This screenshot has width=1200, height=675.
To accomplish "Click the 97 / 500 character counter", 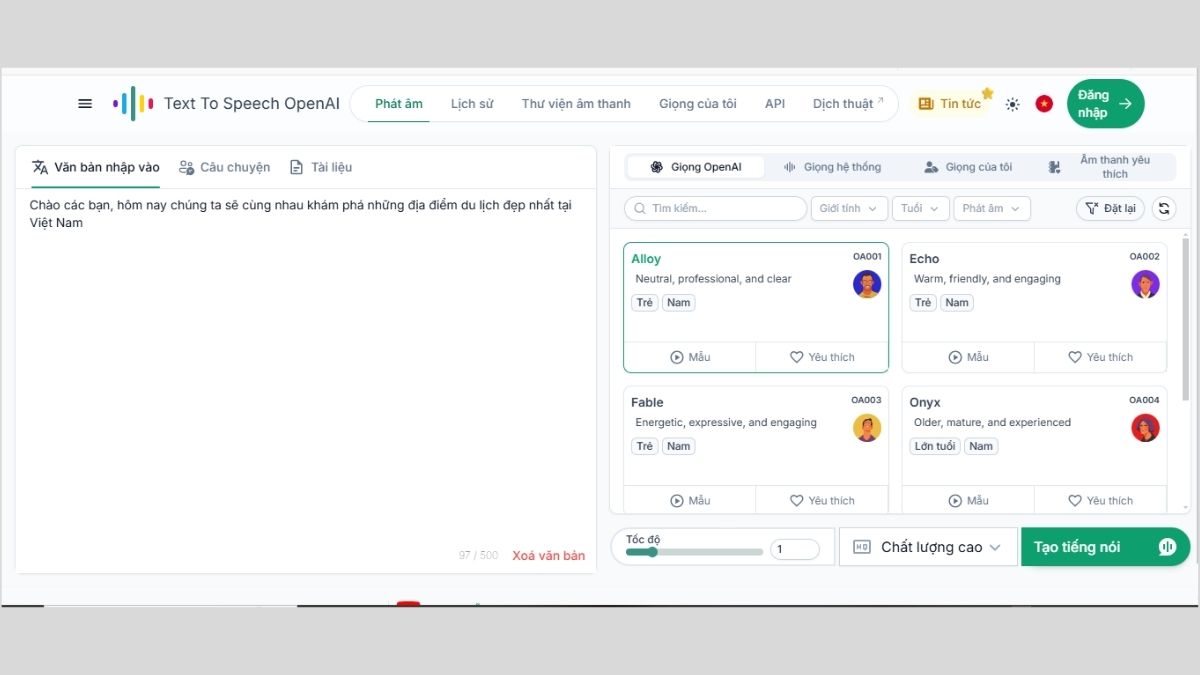I will 478,555.
